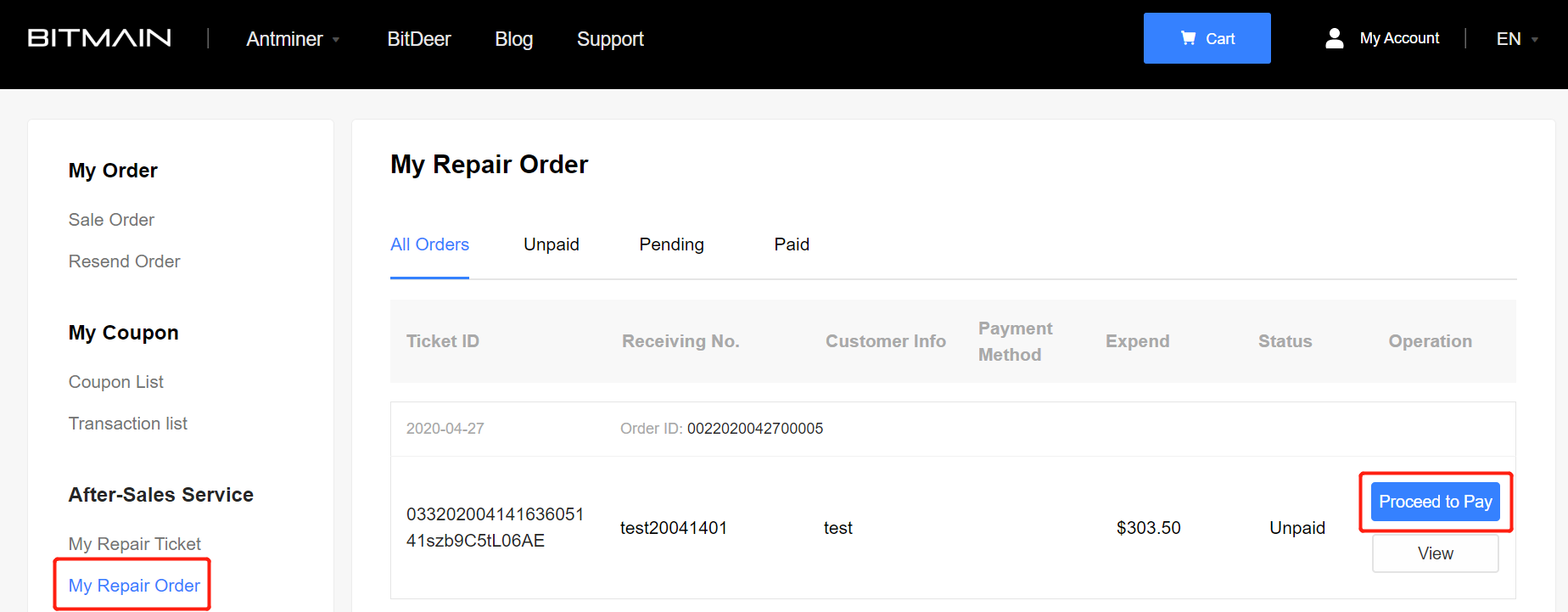1568x612 pixels.
Task: Click the Proceed to Pay button
Action: [1436, 502]
